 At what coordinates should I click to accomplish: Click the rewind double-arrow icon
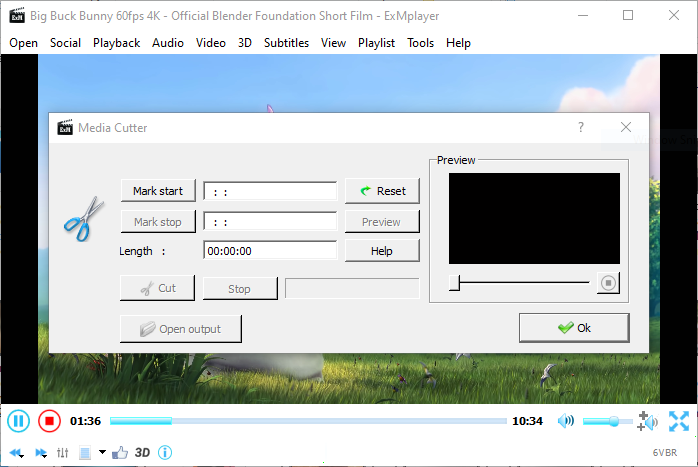(x=17, y=453)
